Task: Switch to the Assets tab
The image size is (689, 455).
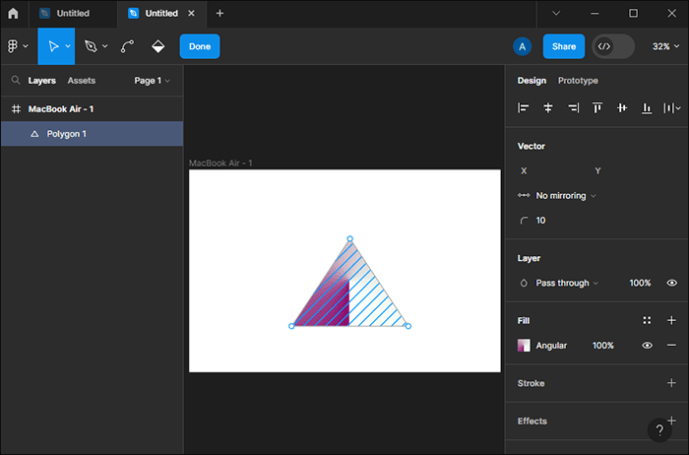Action: tap(81, 80)
